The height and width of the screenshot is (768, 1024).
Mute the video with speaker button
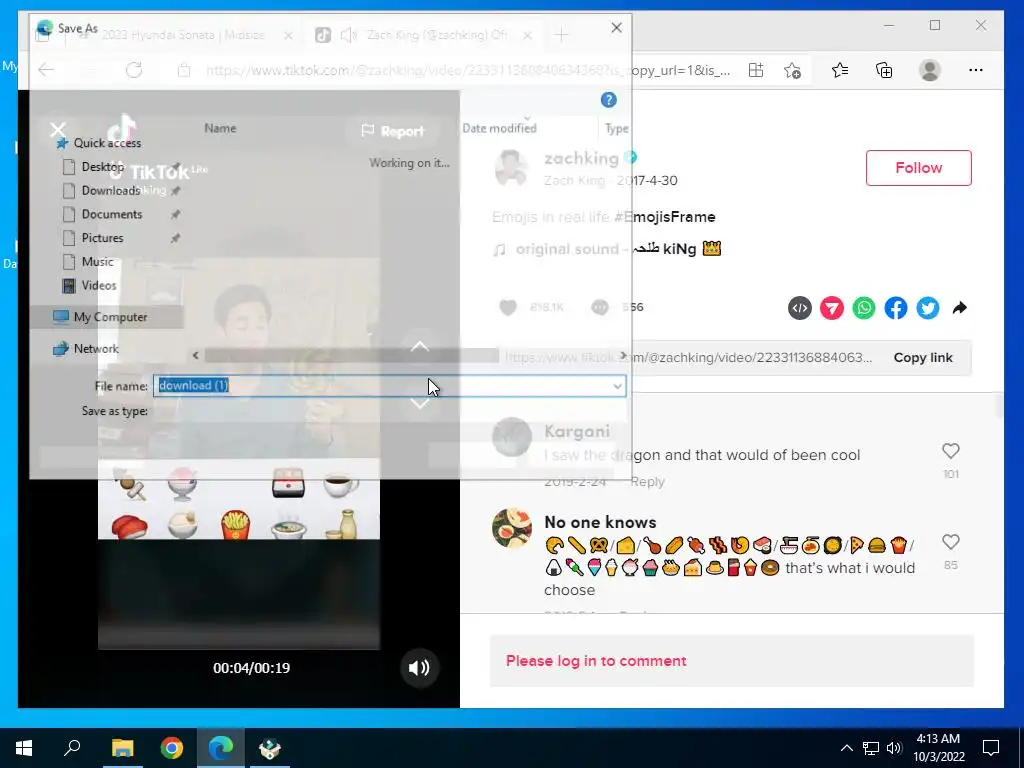[x=419, y=667]
